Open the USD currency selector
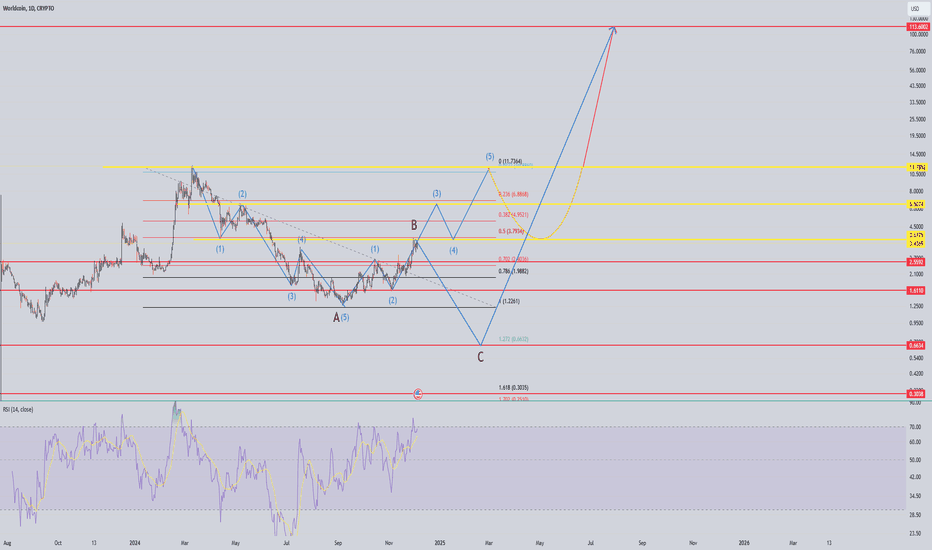 pos(914,9)
